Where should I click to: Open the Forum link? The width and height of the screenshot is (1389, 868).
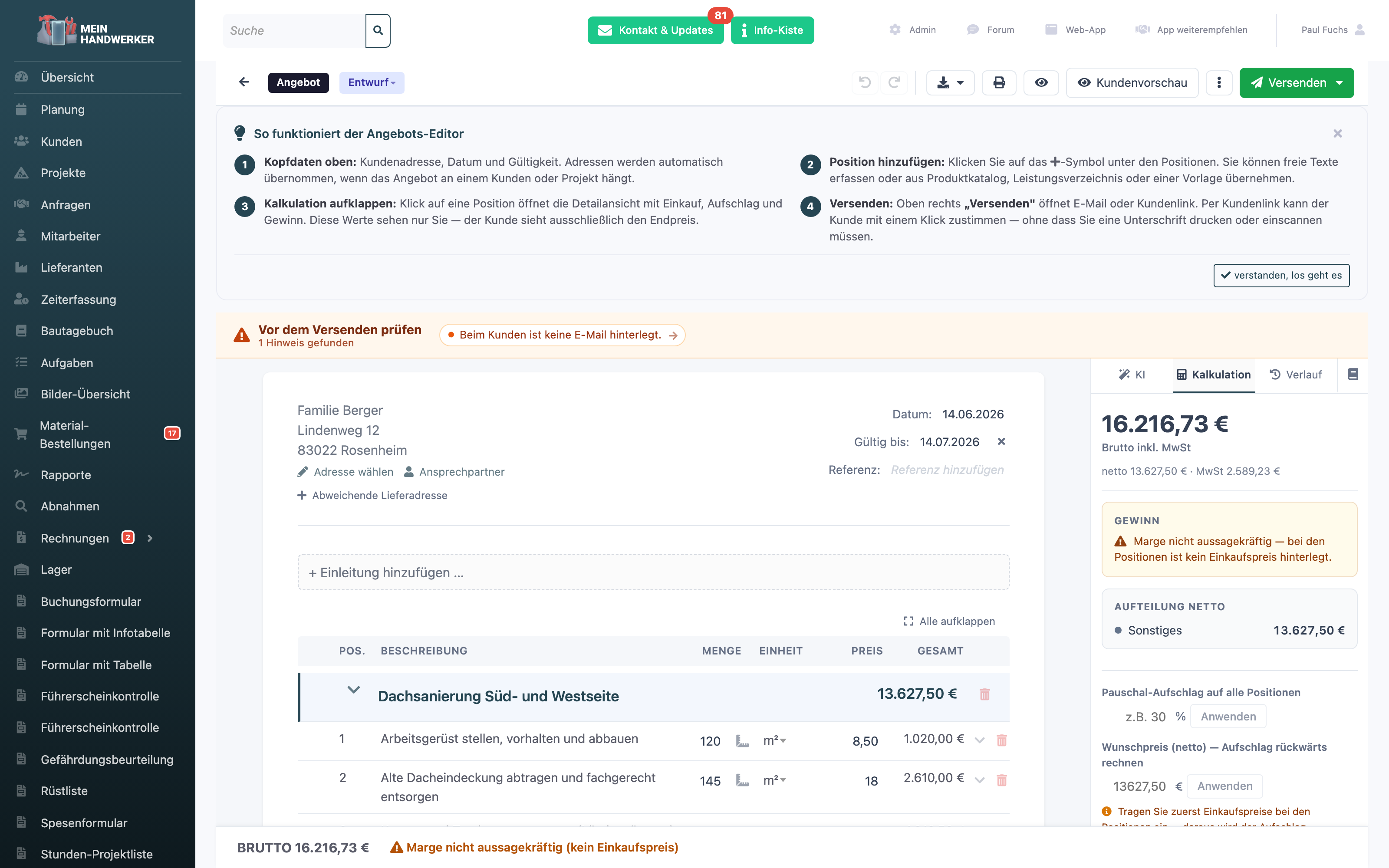991,30
